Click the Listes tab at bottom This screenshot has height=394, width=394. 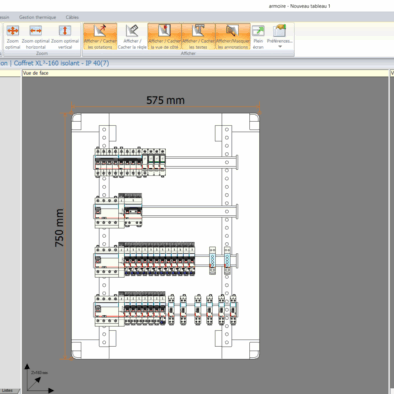click(x=8, y=390)
